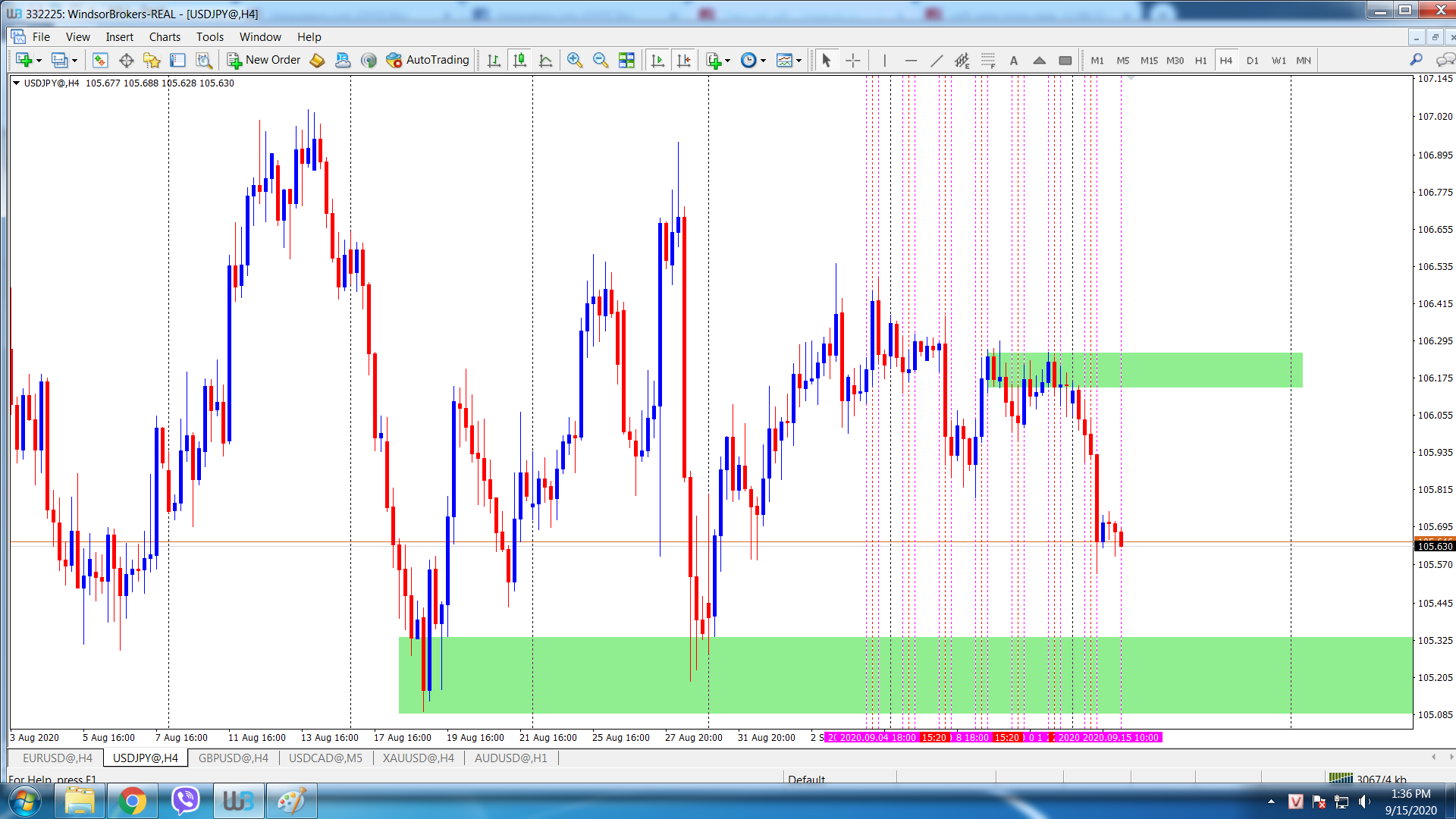Toggle chart shift from right edge

(x=683, y=60)
